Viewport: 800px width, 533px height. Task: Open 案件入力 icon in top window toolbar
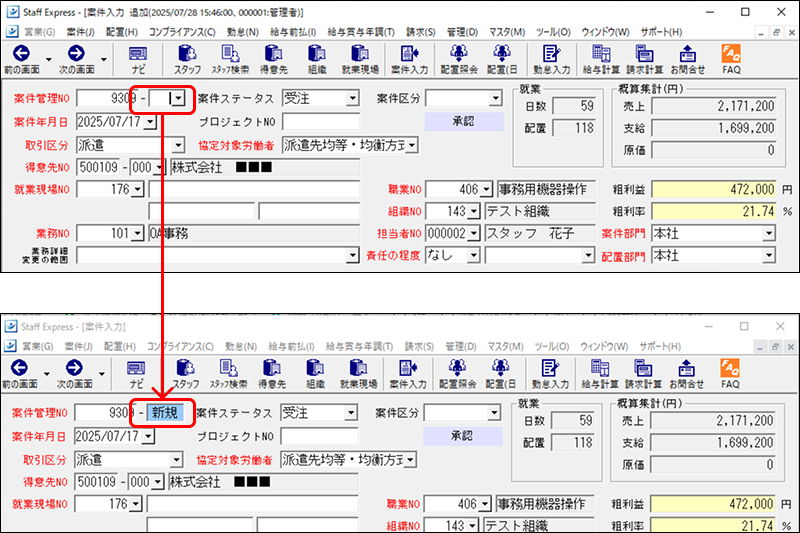click(409, 59)
